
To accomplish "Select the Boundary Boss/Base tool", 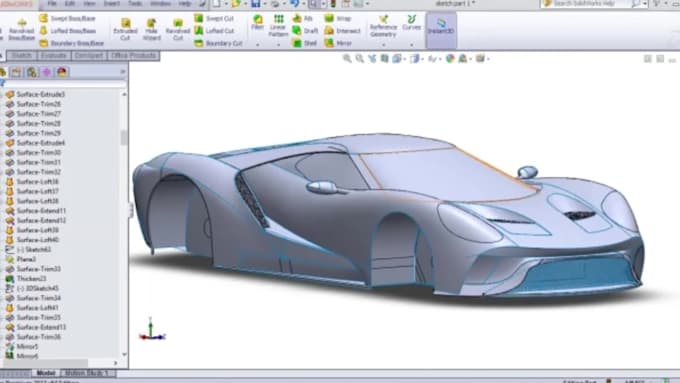I will [72, 43].
